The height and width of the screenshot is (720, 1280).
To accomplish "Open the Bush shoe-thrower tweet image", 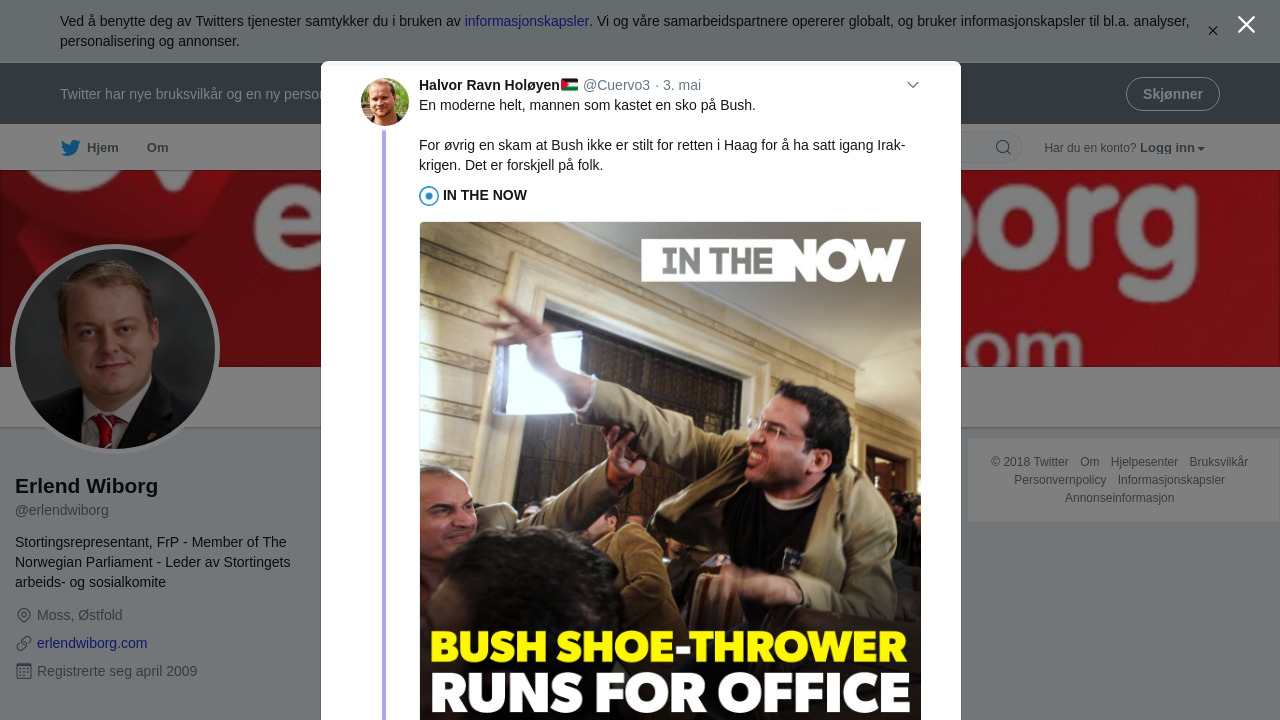I will [x=670, y=470].
